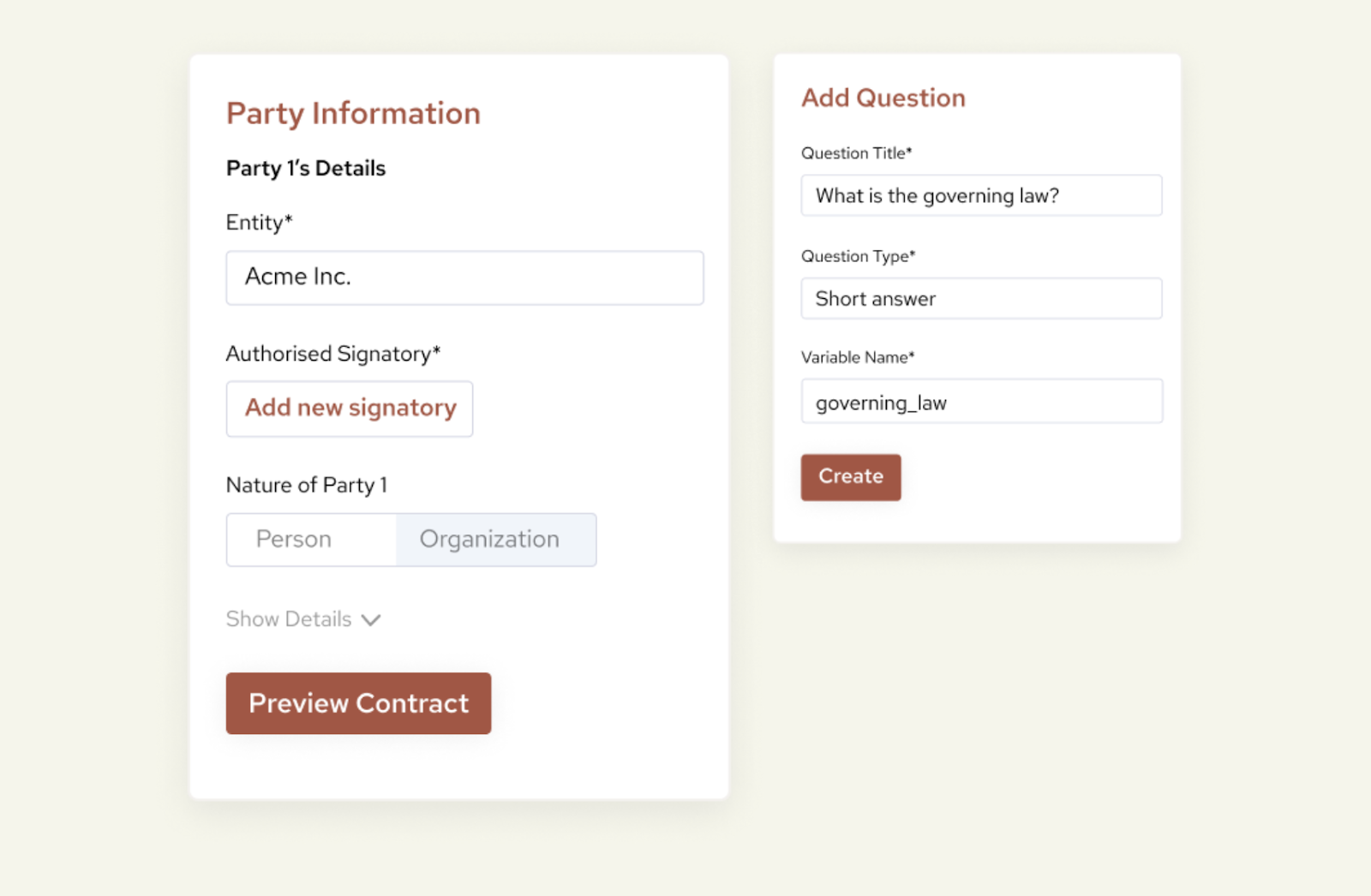Click Party 1's Details label
Image resolution: width=1371 pixels, height=896 pixels.
click(306, 168)
